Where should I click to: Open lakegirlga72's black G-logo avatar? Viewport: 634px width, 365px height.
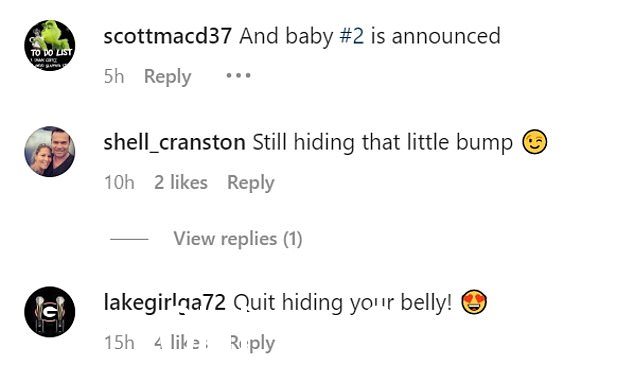[x=50, y=312]
